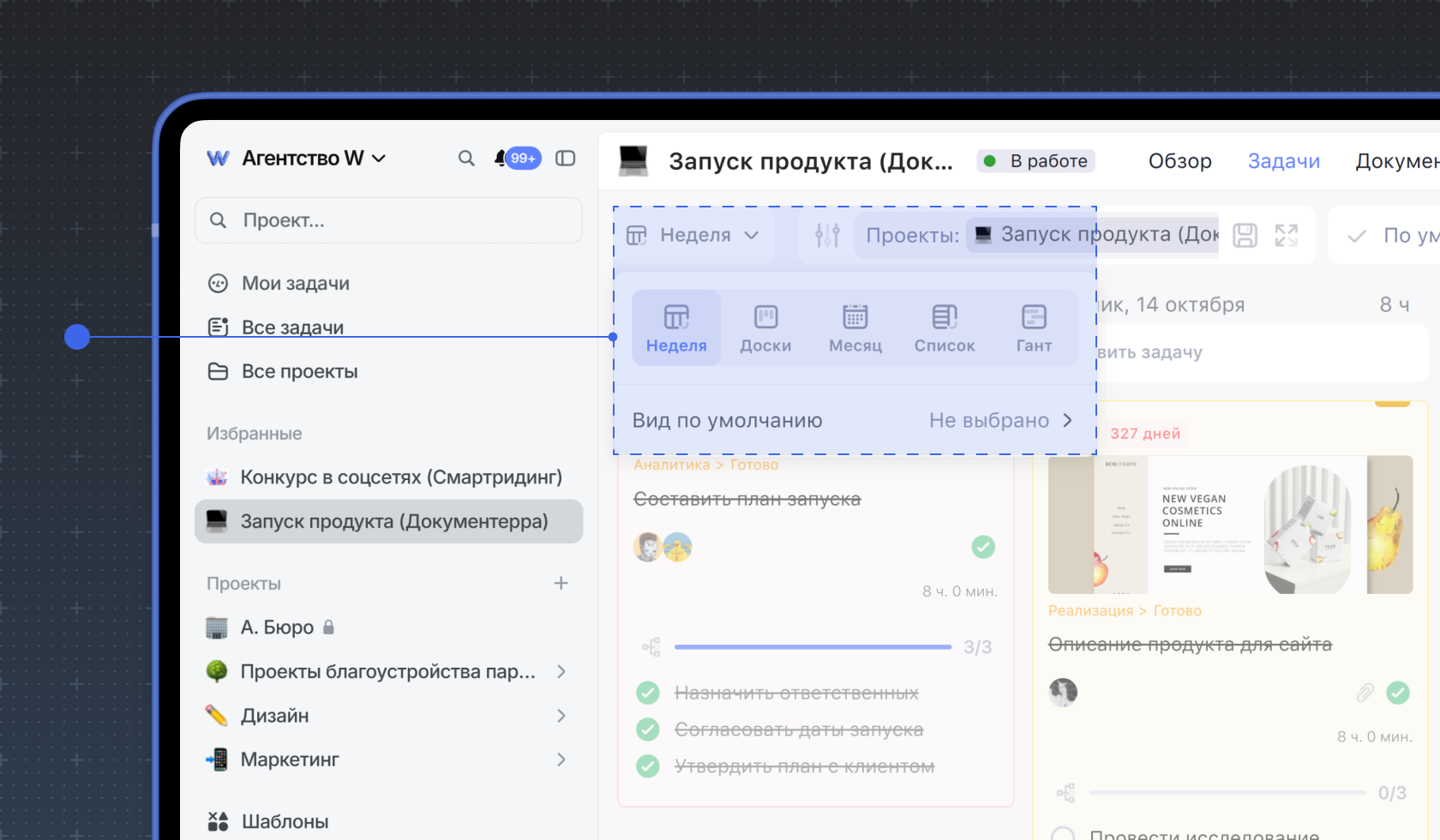Collapse sidebar using panel toggle icon
This screenshot has height=840, width=1440.
pyautogui.click(x=565, y=159)
